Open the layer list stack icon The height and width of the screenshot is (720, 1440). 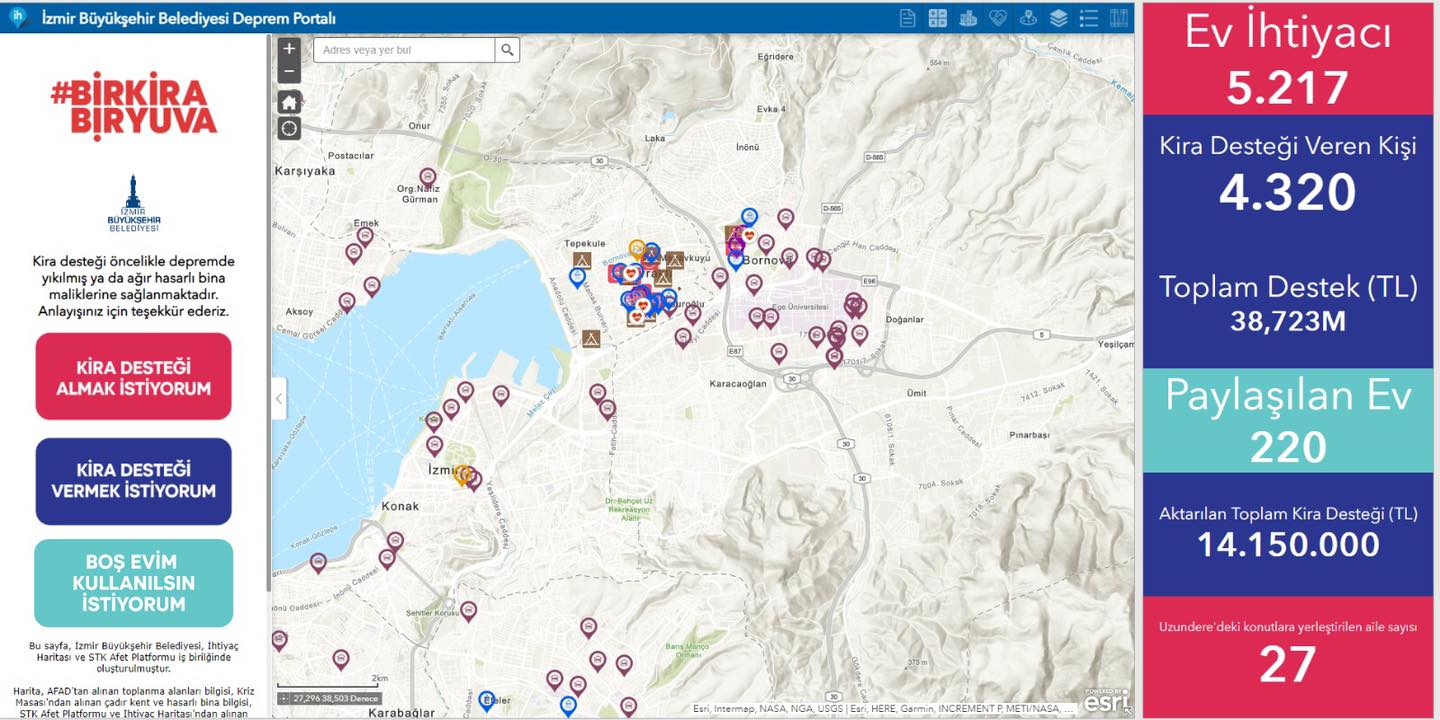(1058, 18)
